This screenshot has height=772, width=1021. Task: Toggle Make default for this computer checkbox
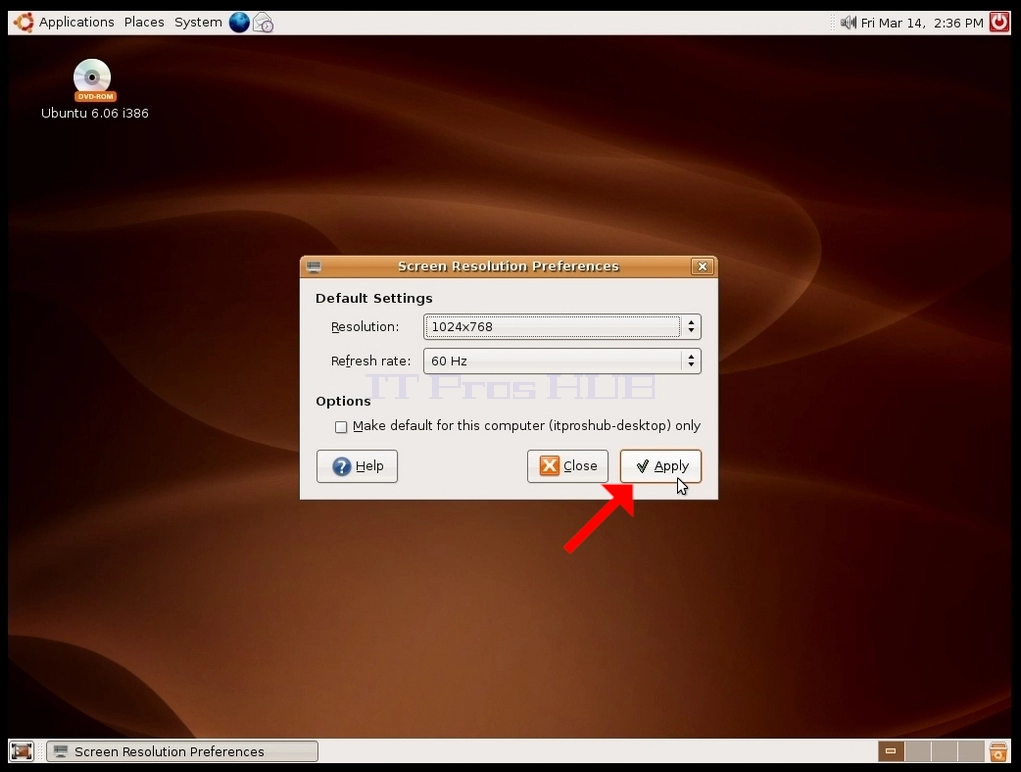[341, 427]
